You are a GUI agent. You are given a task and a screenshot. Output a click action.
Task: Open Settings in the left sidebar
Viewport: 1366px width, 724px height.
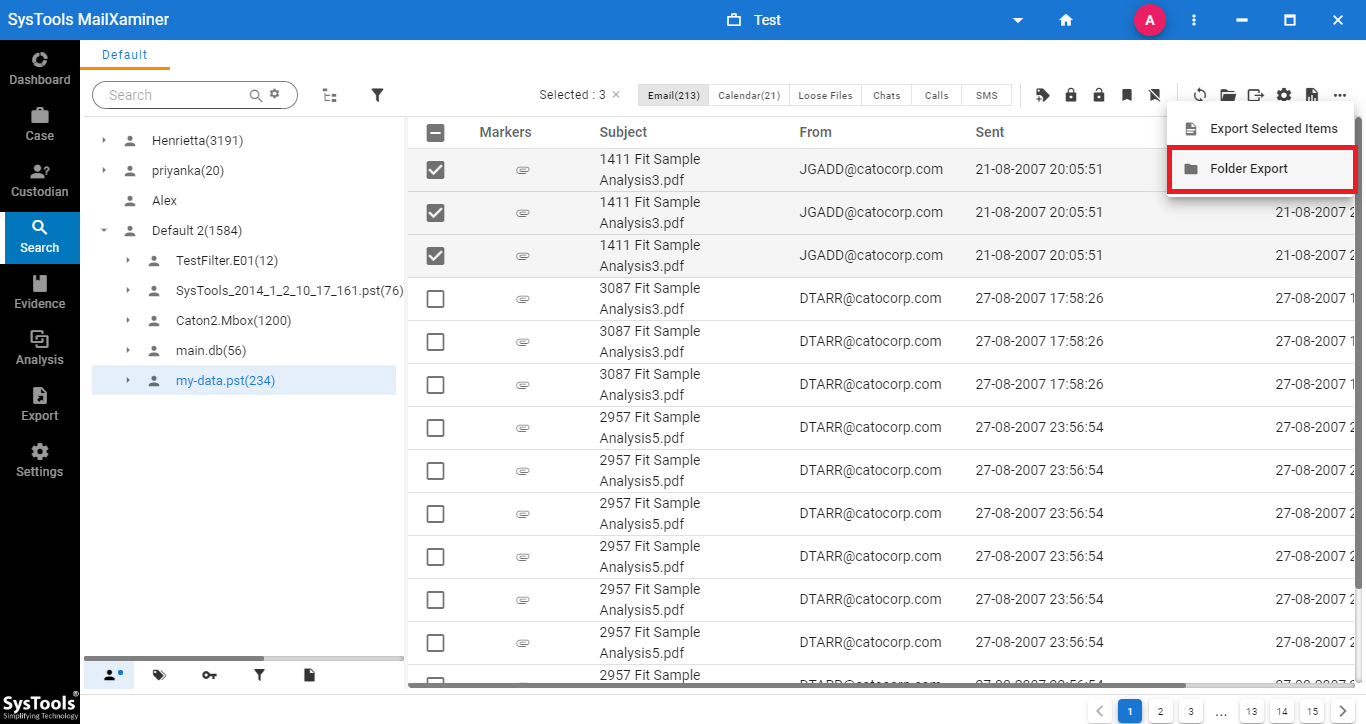click(40, 460)
